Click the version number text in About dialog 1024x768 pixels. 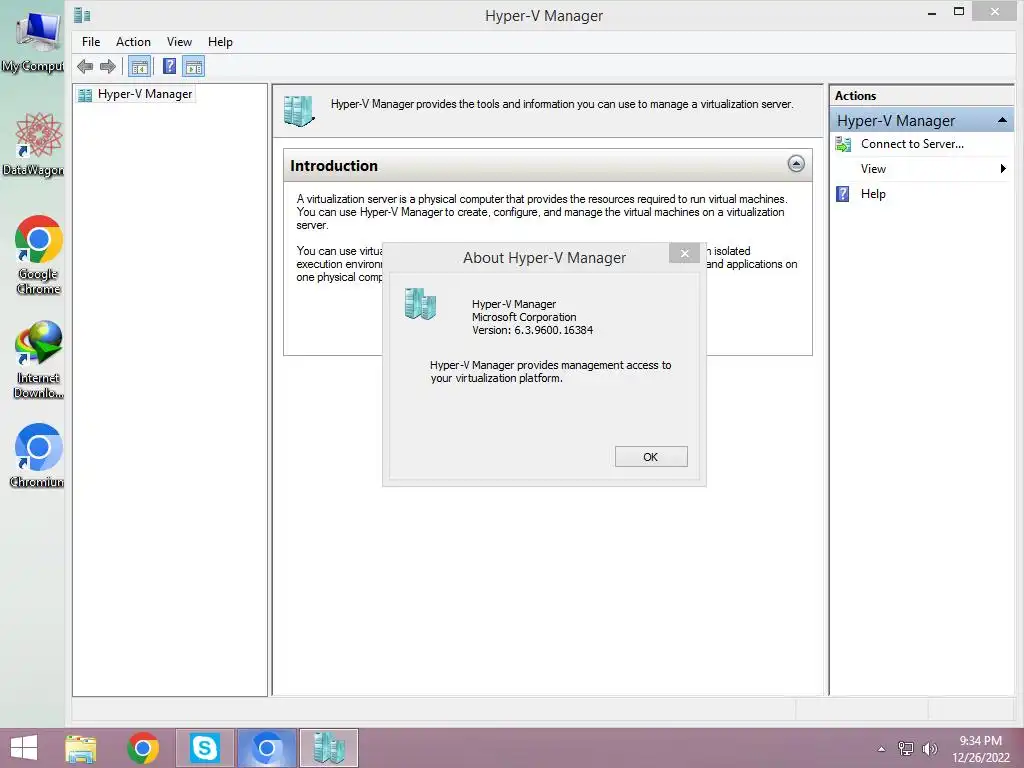point(532,330)
